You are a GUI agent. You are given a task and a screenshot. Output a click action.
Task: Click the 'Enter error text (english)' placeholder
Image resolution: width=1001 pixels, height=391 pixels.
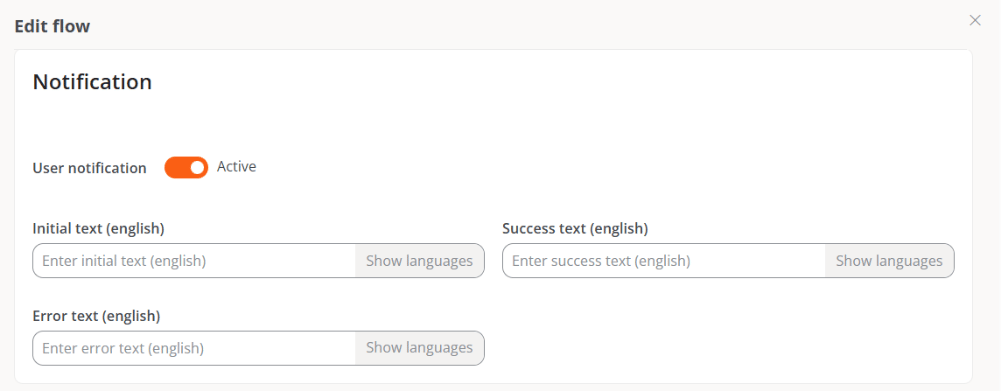[123, 348]
